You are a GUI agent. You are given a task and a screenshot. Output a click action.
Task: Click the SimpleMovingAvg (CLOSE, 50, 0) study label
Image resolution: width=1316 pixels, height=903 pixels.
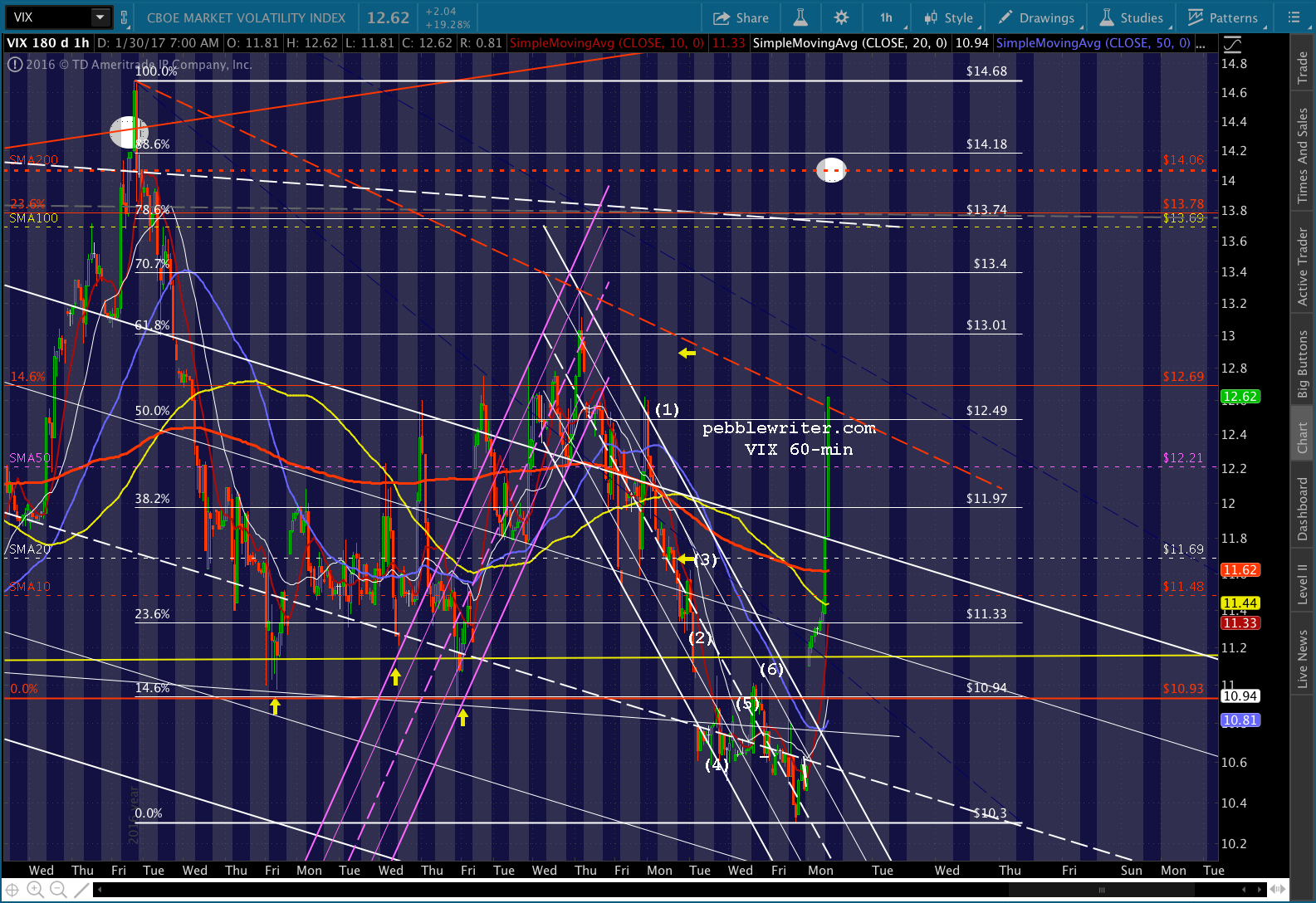tap(1093, 43)
